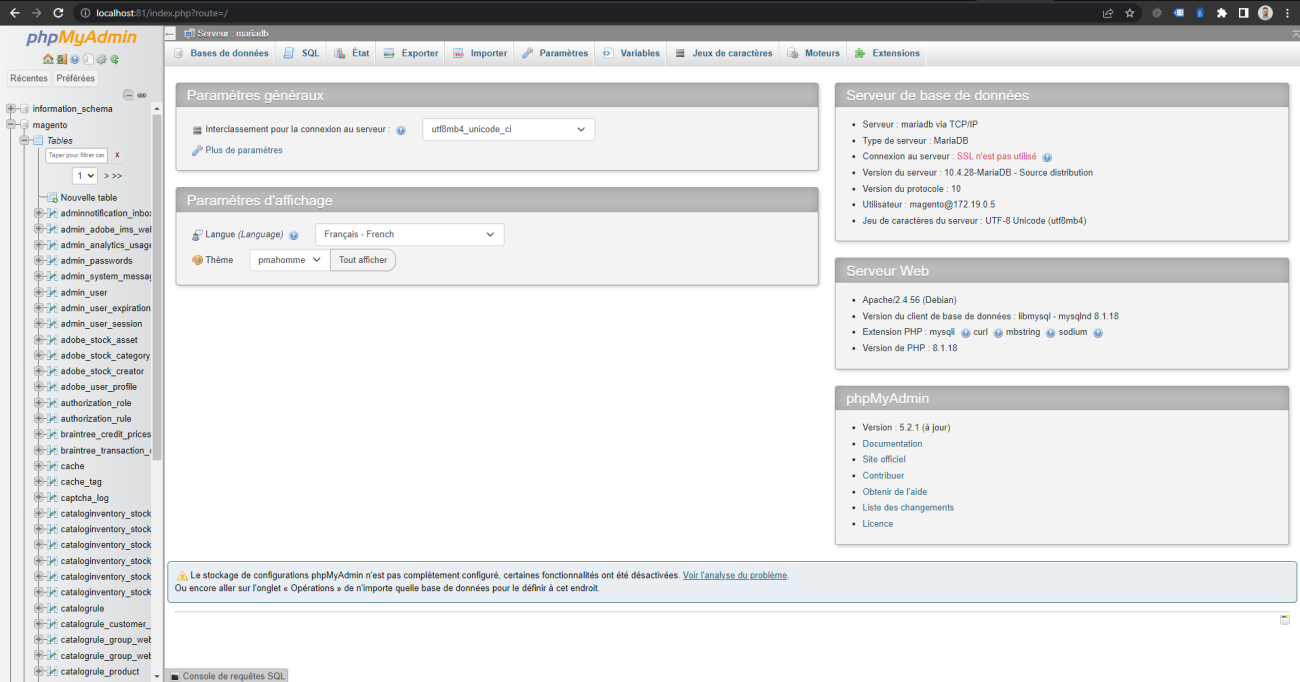Open the Voir l'analyse du problème link
This screenshot has height=682, width=1300.
[734, 575]
